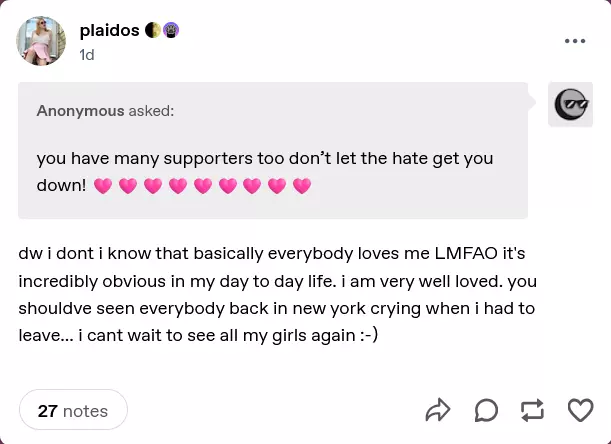Click the line ending with 'my girls again :-)'

coord(198,336)
